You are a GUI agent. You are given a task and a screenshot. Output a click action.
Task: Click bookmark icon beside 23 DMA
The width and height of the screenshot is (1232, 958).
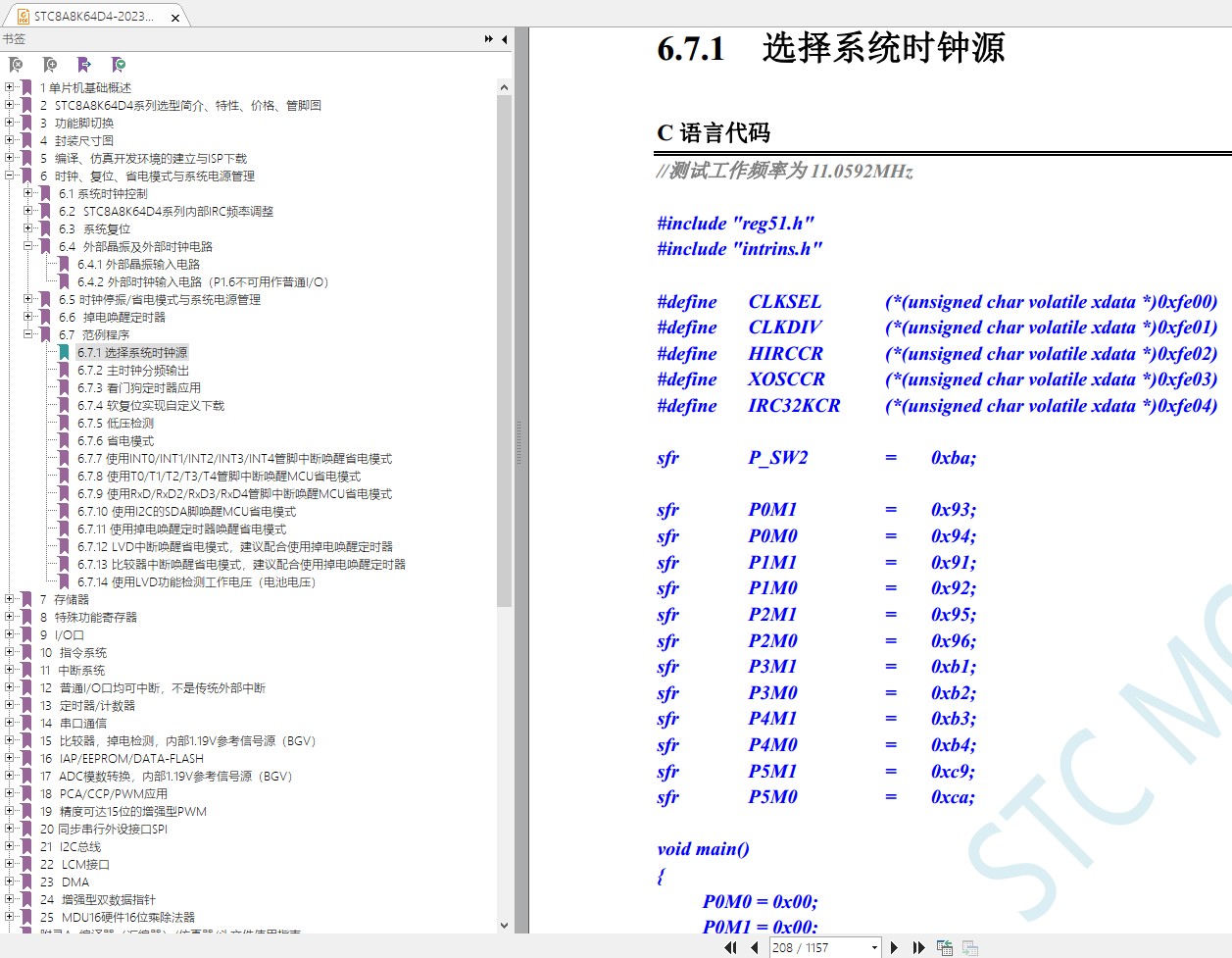(x=27, y=882)
